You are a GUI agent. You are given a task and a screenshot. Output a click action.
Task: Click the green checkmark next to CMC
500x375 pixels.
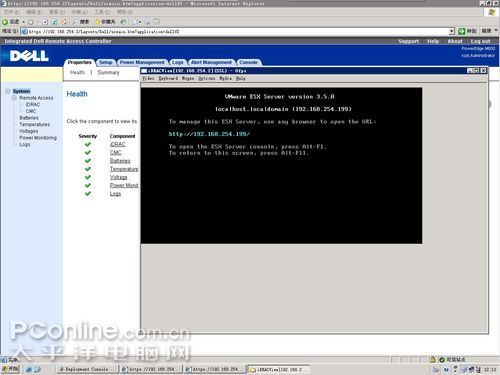pyautogui.click(x=88, y=152)
